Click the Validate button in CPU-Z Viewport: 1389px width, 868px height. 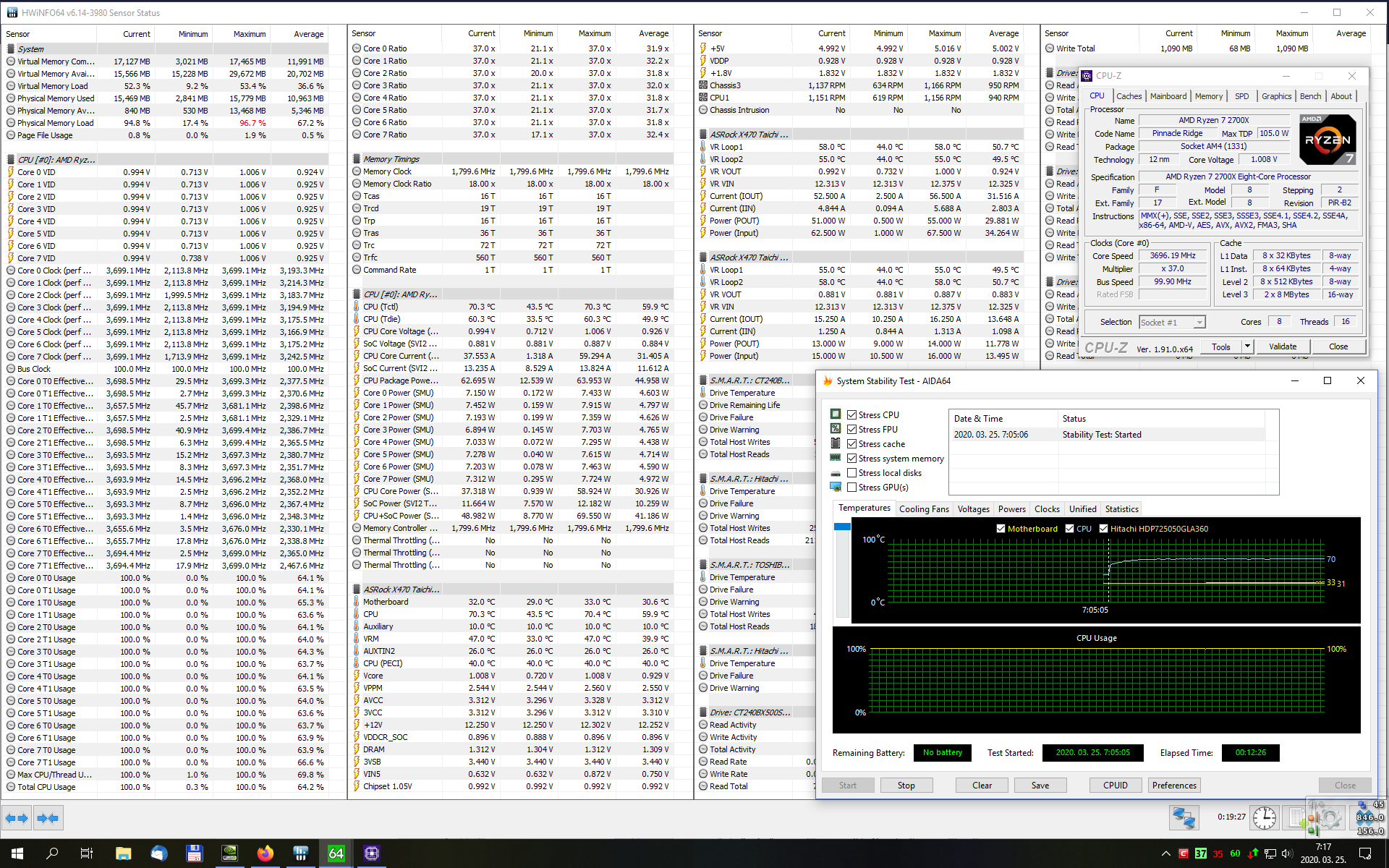click(1282, 346)
